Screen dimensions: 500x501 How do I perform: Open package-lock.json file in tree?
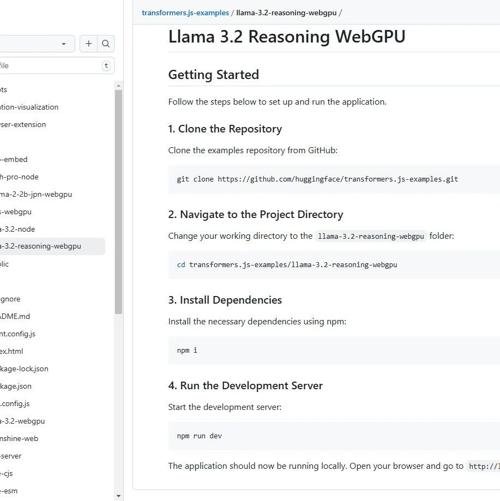click(24, 369)
